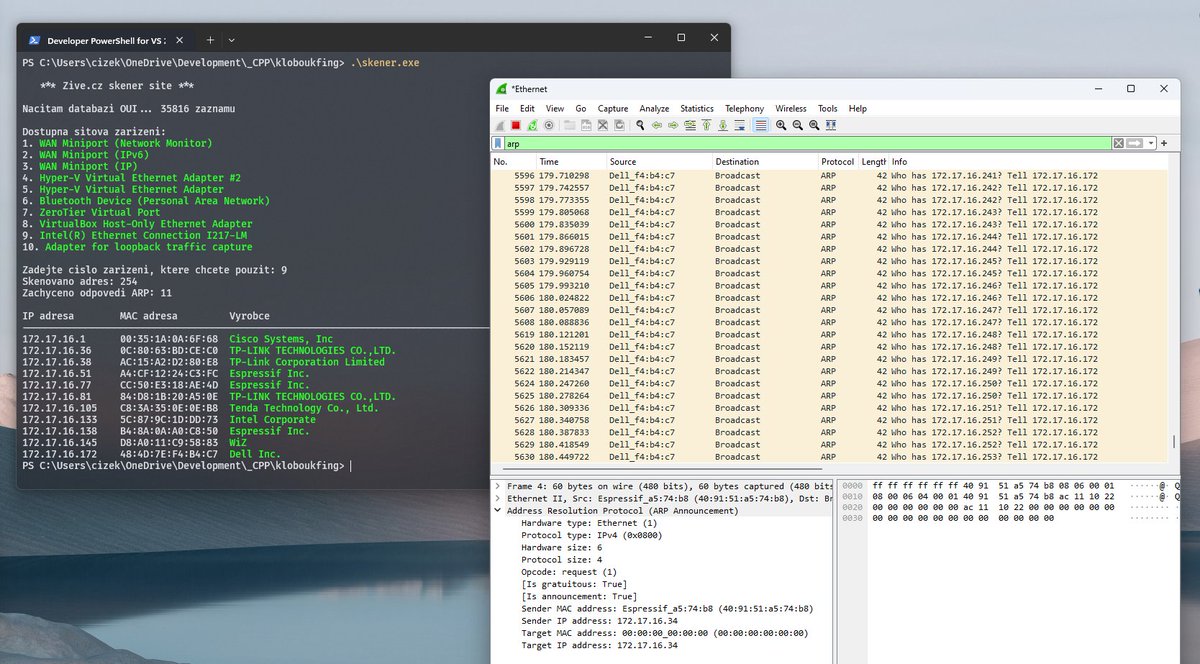The image size is (1200, 664).
Task: Select the Sender MAC address detail line
Action: (x=667, y=608)
